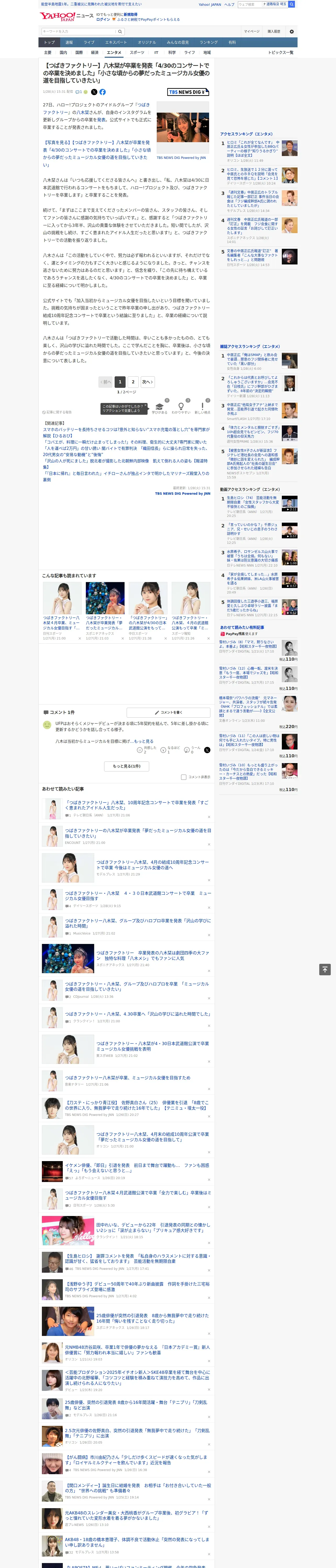Share the article on X
The width and height of the screenshot is (336, 1568).
click(94, 92)
